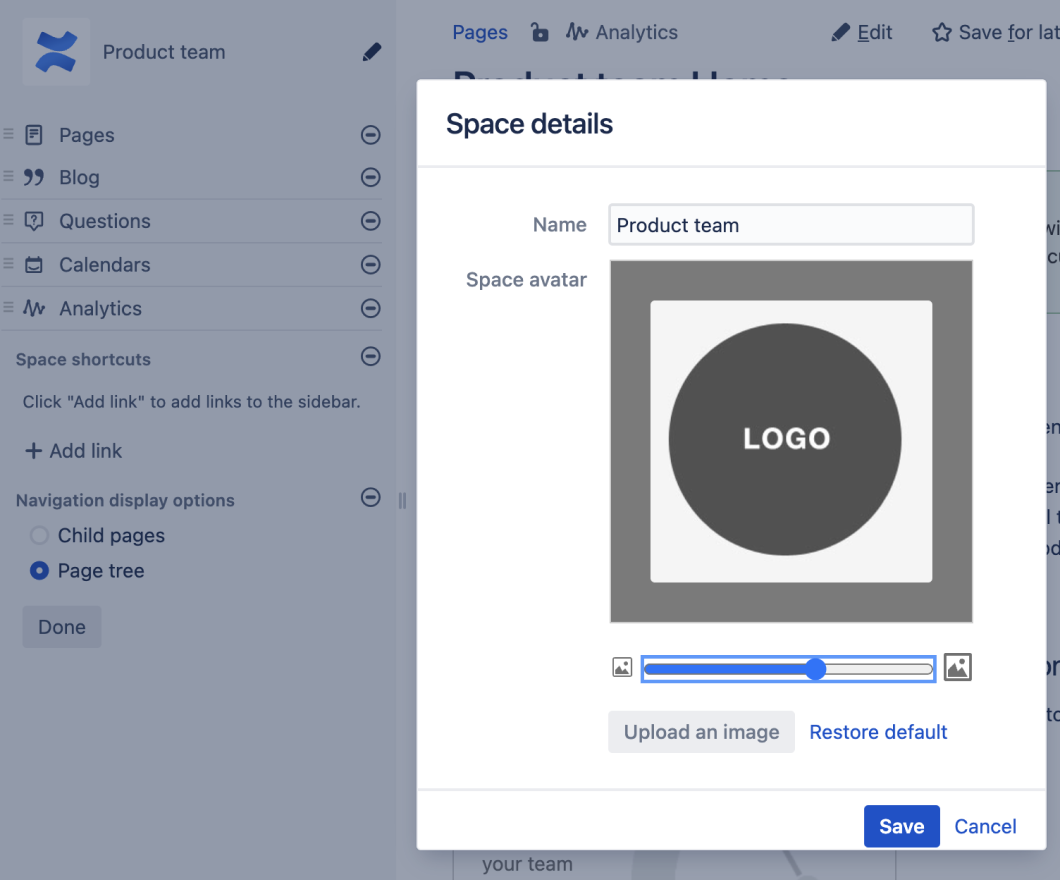This screenshot has width=1060, height=880.
Task: Collapse Navigation display options section
Action: click(x=371, y=497)
